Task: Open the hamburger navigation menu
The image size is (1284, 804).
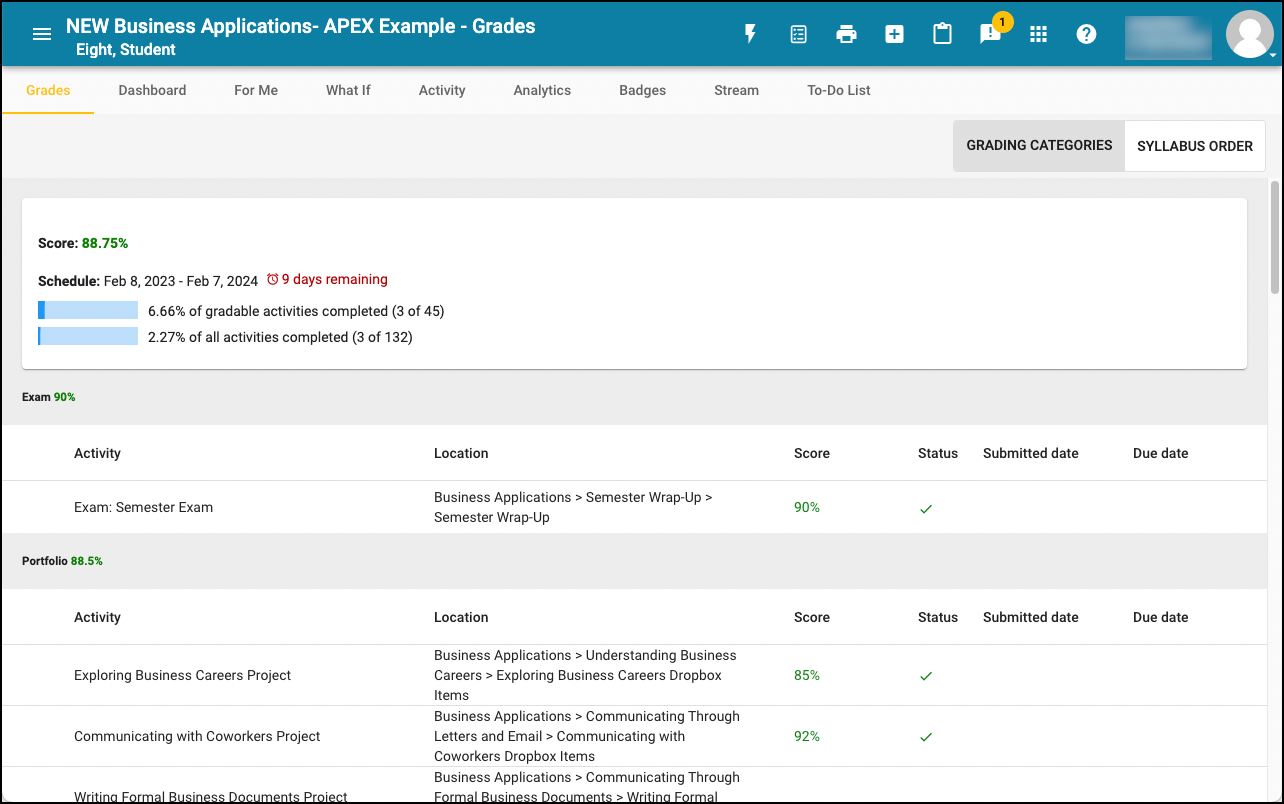Action: (42, 34)
